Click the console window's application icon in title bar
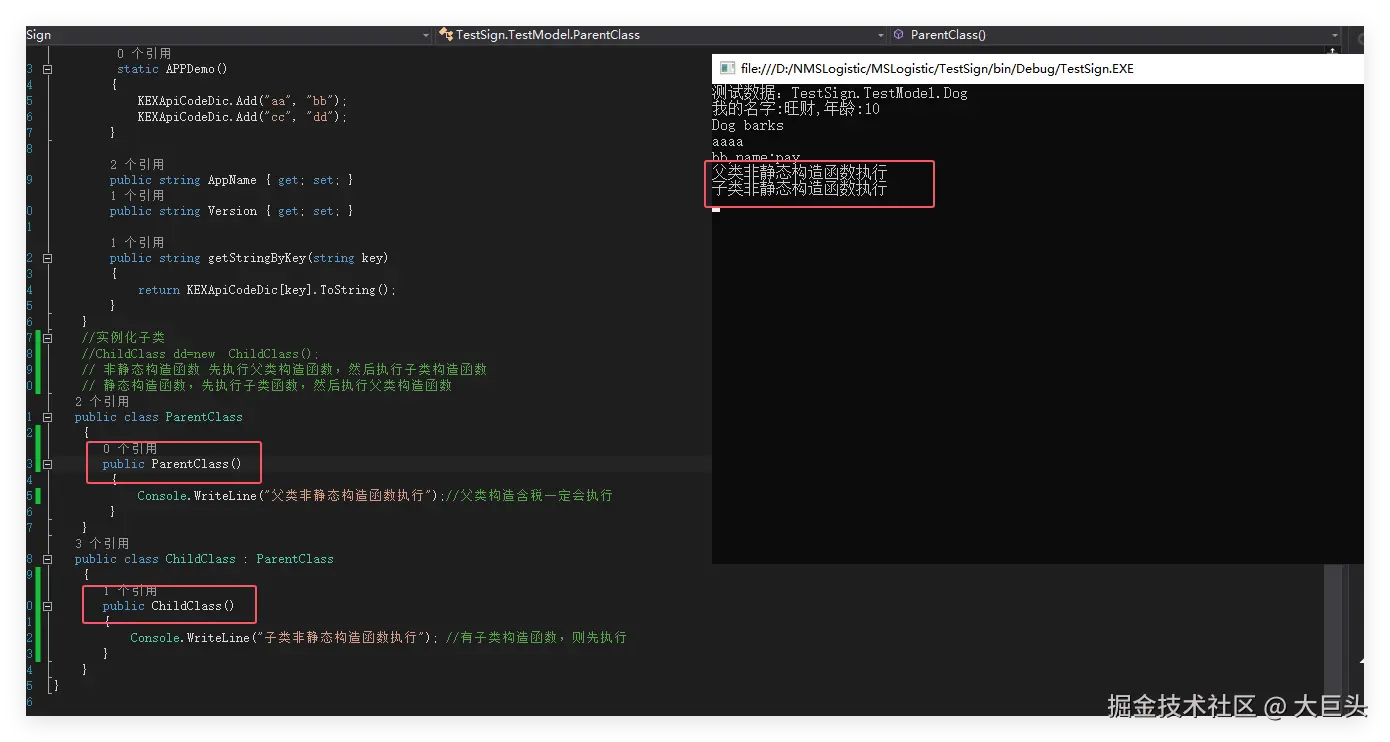This screenshot has height=742, width=1390. [x=727, y=69]
